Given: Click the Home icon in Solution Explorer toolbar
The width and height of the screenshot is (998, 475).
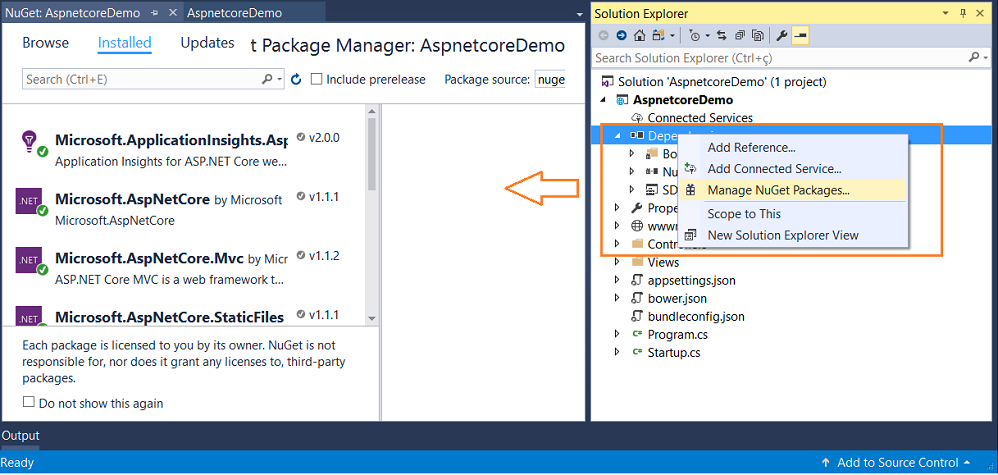Looking at the screenshot, I should coord(640,36).
